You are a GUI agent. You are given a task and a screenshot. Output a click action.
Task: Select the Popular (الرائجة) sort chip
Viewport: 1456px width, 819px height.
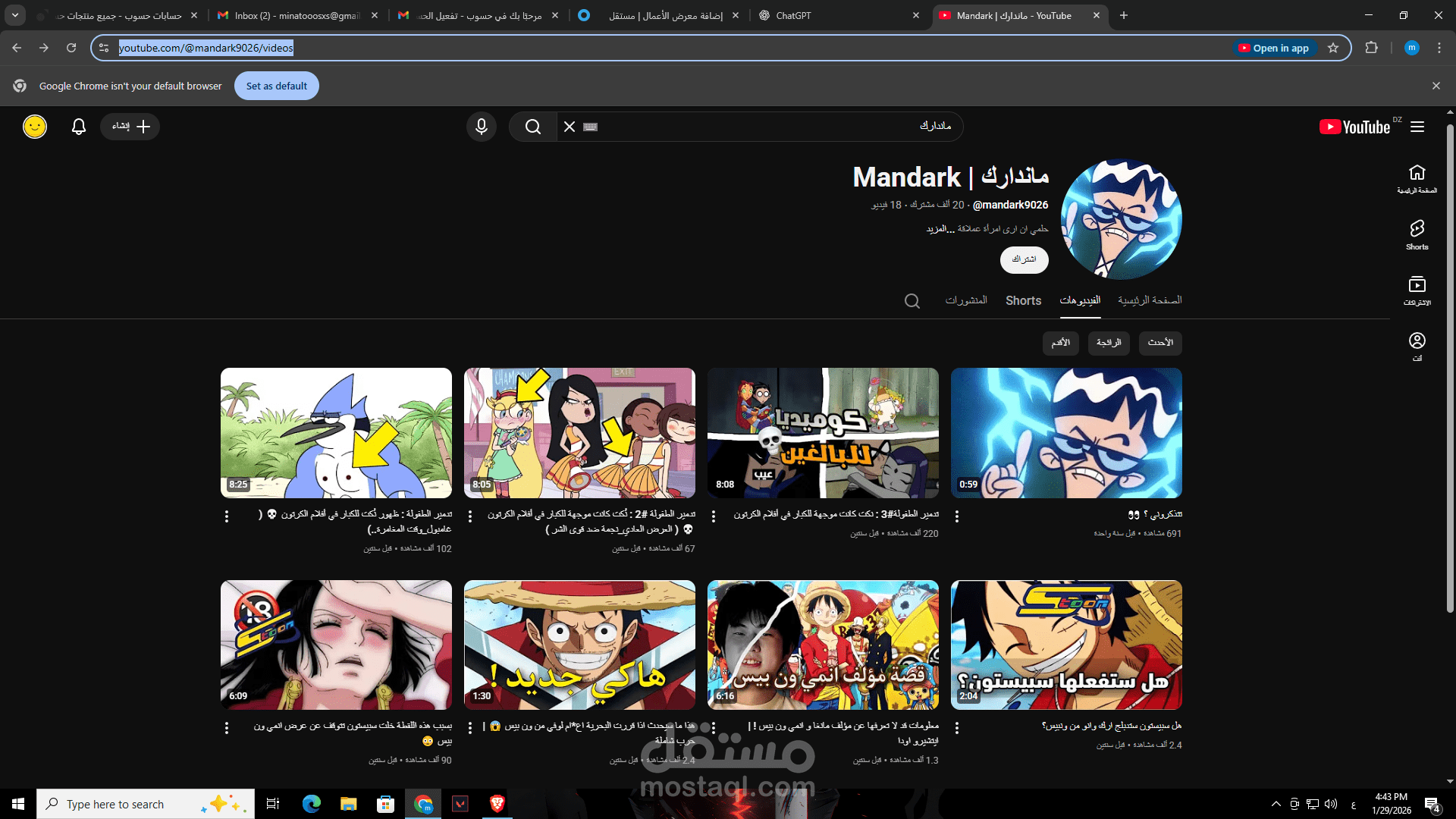pos(1109,343)
